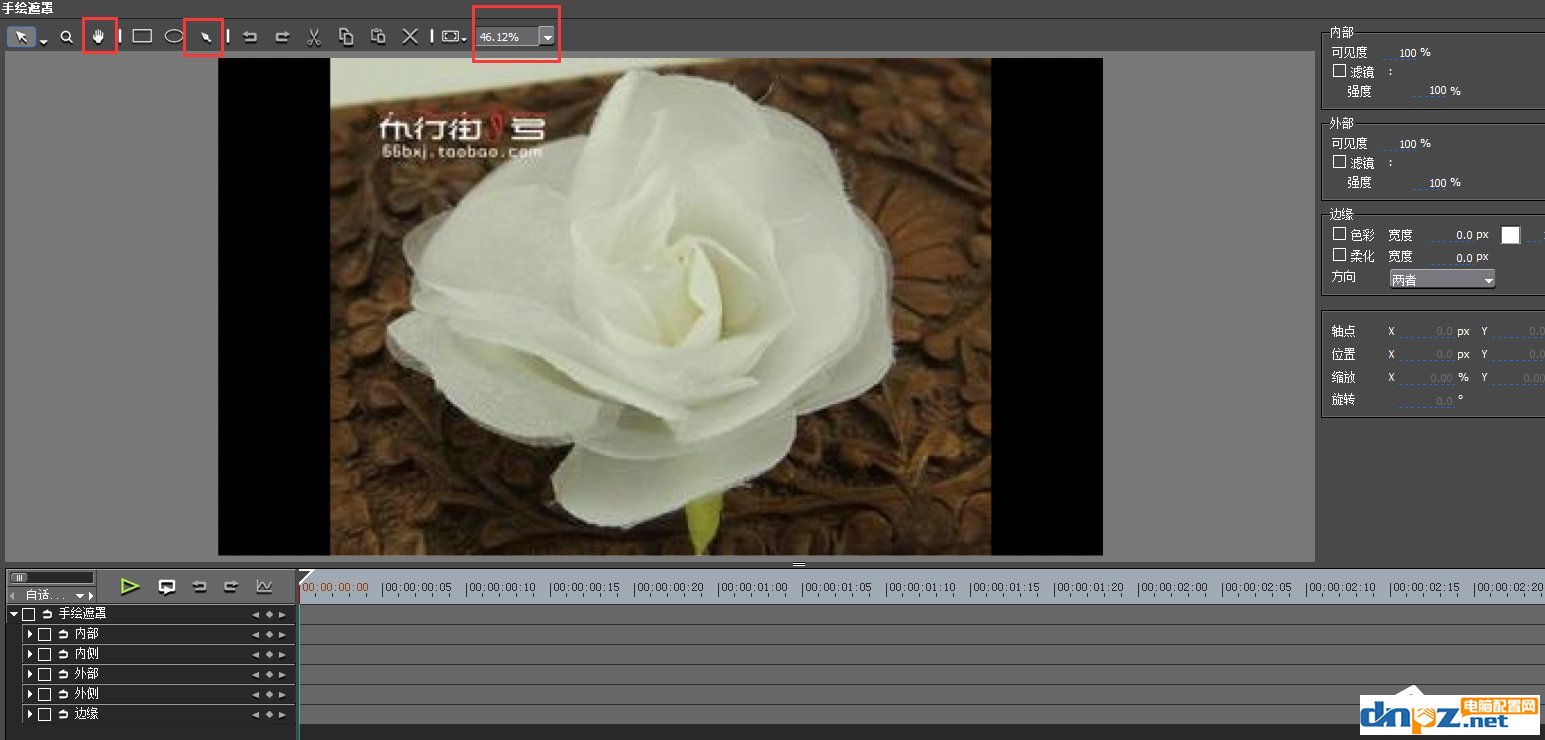Viewport: 1545px width, 740px height.
Task: Select the hand pan tool
Action: point(99,37)
